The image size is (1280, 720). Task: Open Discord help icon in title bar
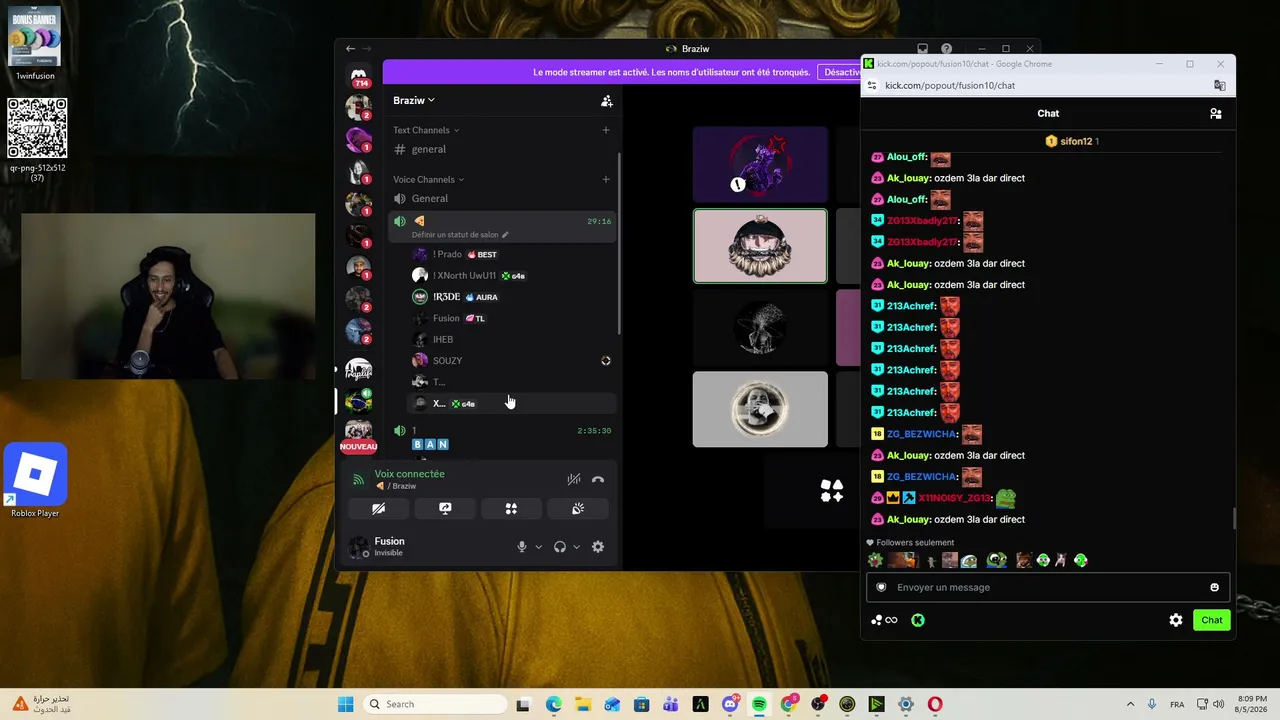(x=946, y=49)
